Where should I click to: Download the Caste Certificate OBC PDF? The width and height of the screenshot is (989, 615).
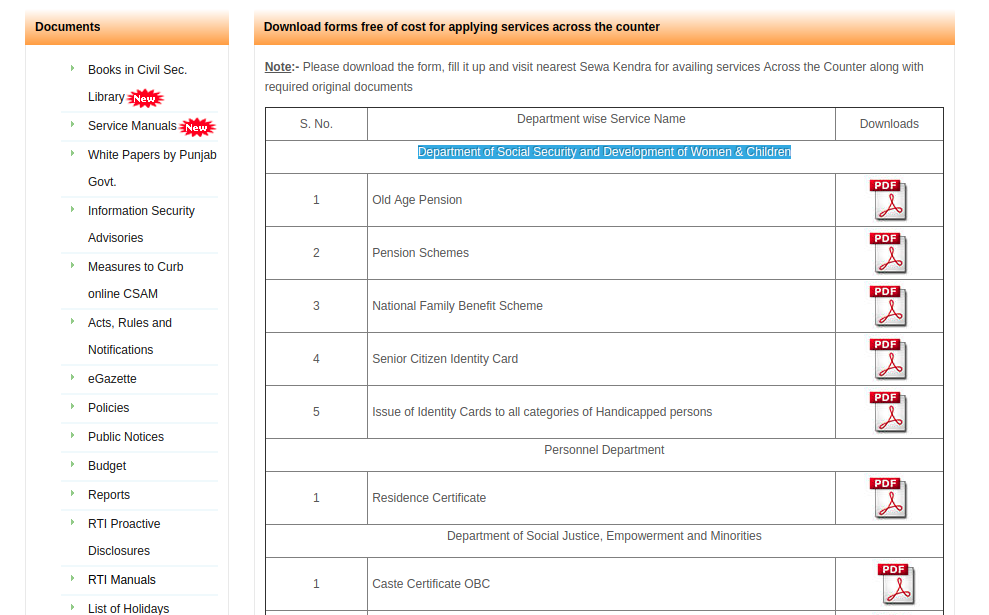896,584
